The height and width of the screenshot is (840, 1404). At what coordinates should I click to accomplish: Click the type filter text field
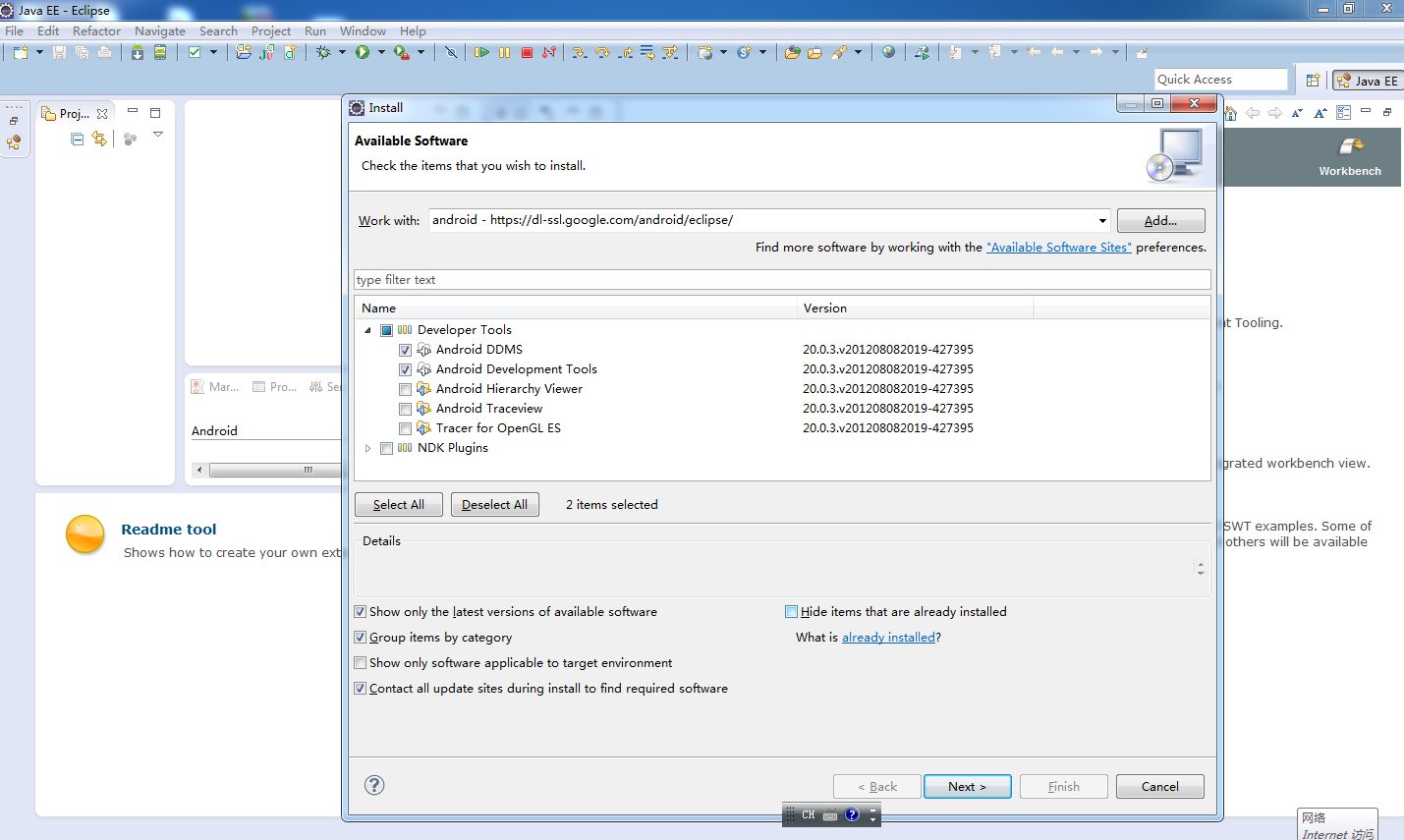point(782,280)
